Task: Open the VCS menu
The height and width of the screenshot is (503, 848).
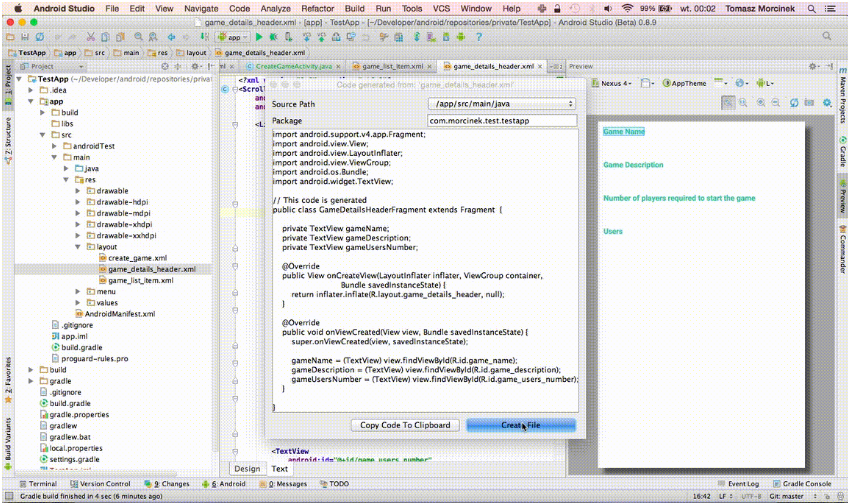Action: coord(441,9)
